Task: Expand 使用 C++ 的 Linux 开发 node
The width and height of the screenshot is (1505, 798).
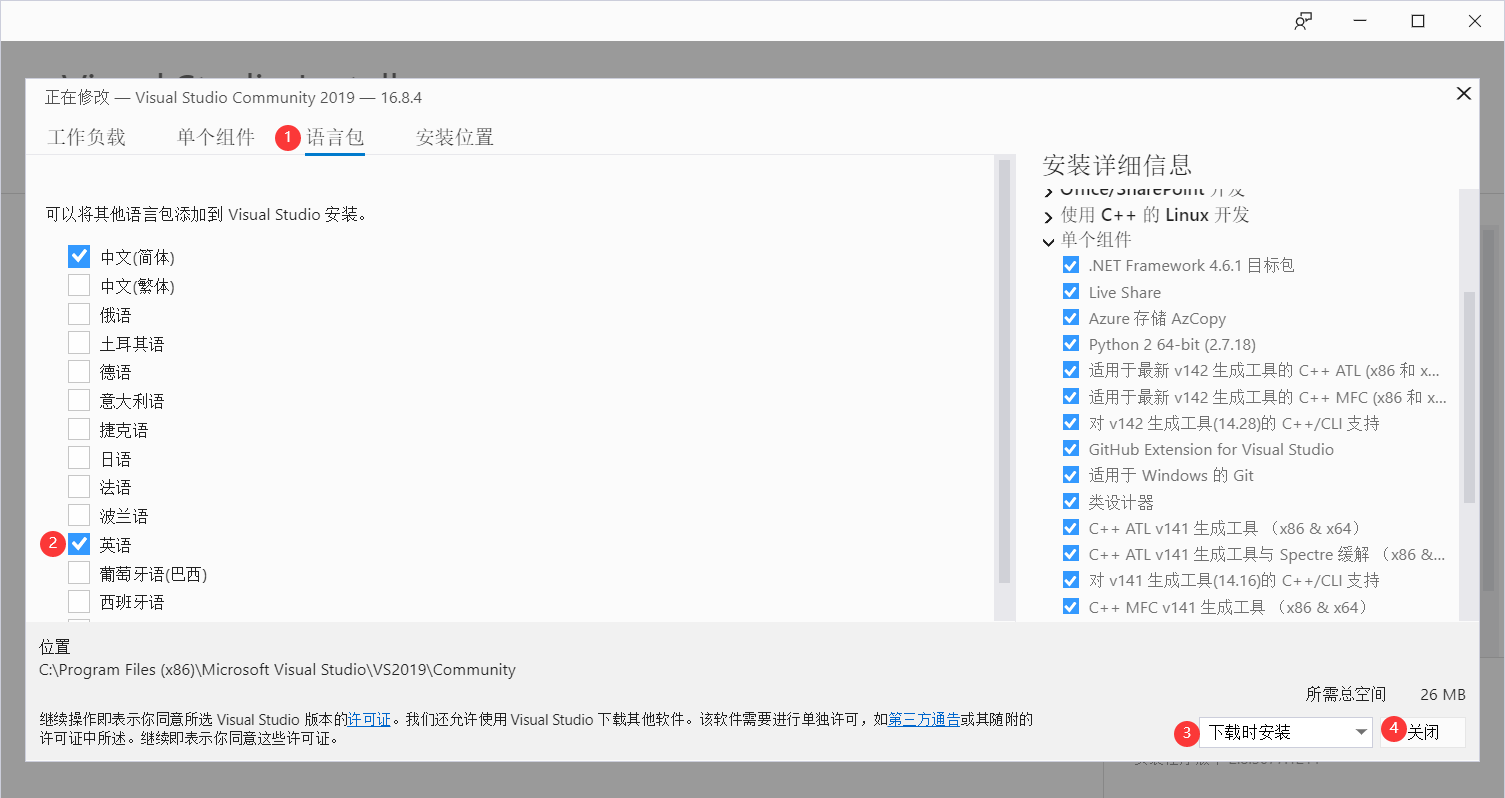Action: pyautogui.click(x=1048, y=216)
